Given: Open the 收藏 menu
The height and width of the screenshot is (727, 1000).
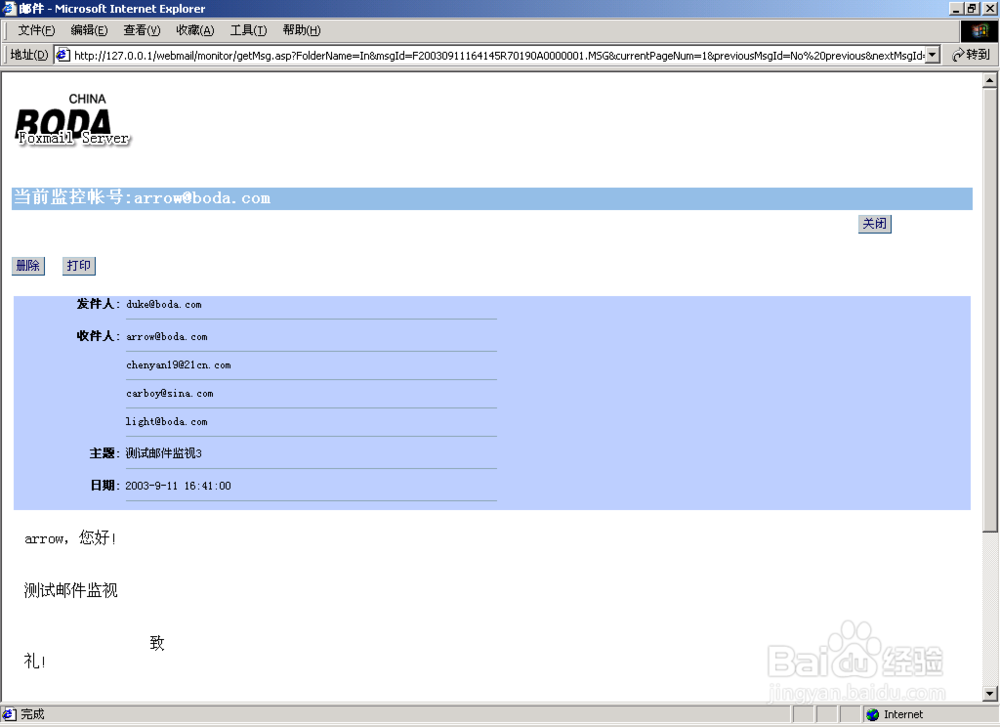Looking at the screenshot, I should tap(194, 30).
